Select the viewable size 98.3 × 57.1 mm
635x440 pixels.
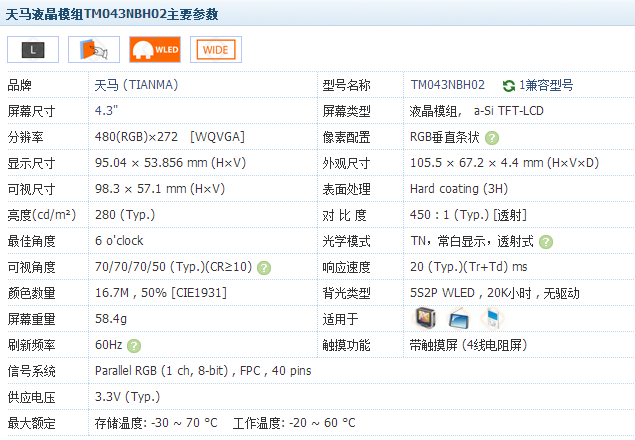(160, 189)
